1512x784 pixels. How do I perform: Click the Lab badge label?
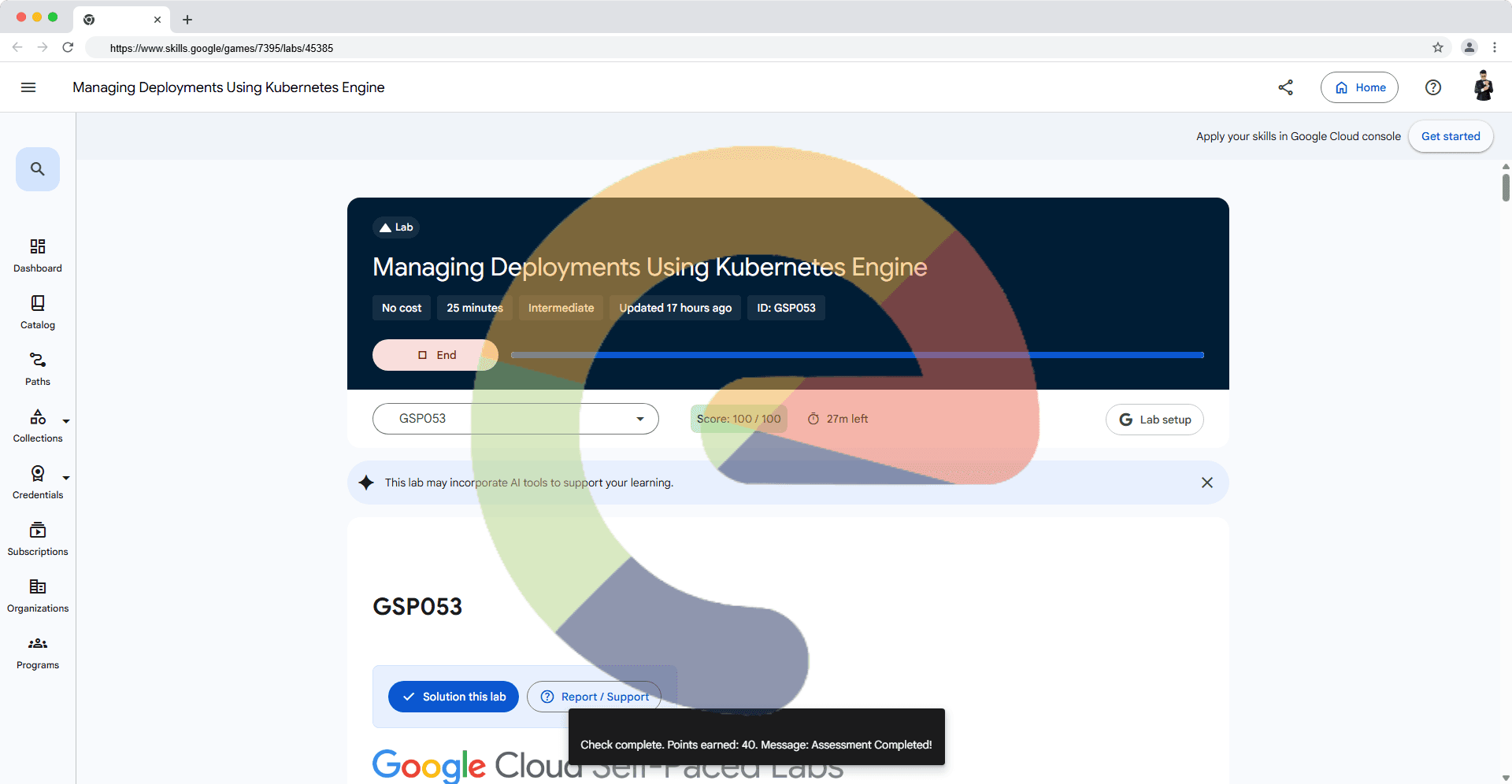(396, 227)
